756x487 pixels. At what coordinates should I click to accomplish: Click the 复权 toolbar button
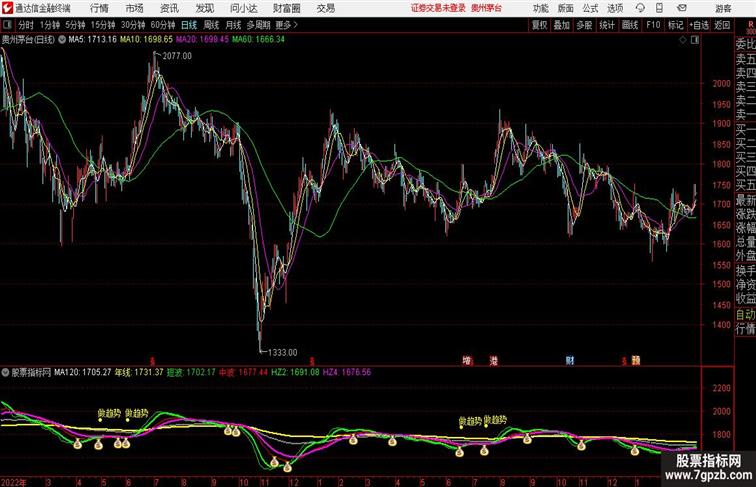tap(540, 25)
